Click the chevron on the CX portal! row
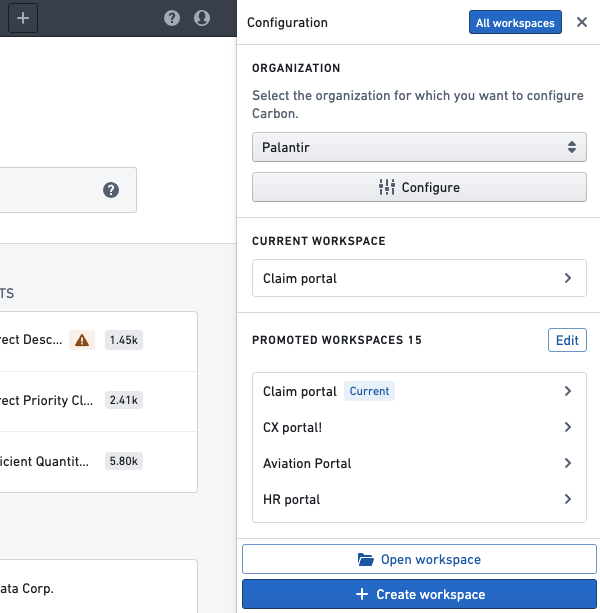The image size is (600, 613). [x=568, y=427]
